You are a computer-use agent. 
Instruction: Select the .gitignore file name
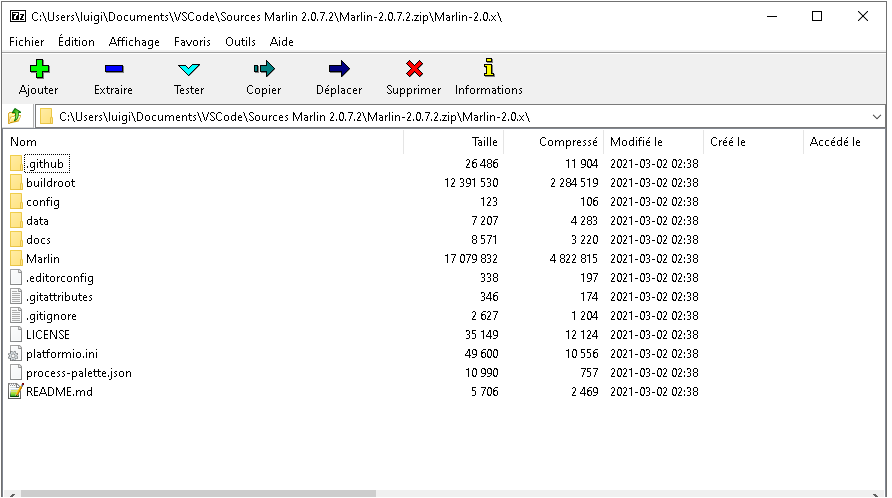coord(51,316)
